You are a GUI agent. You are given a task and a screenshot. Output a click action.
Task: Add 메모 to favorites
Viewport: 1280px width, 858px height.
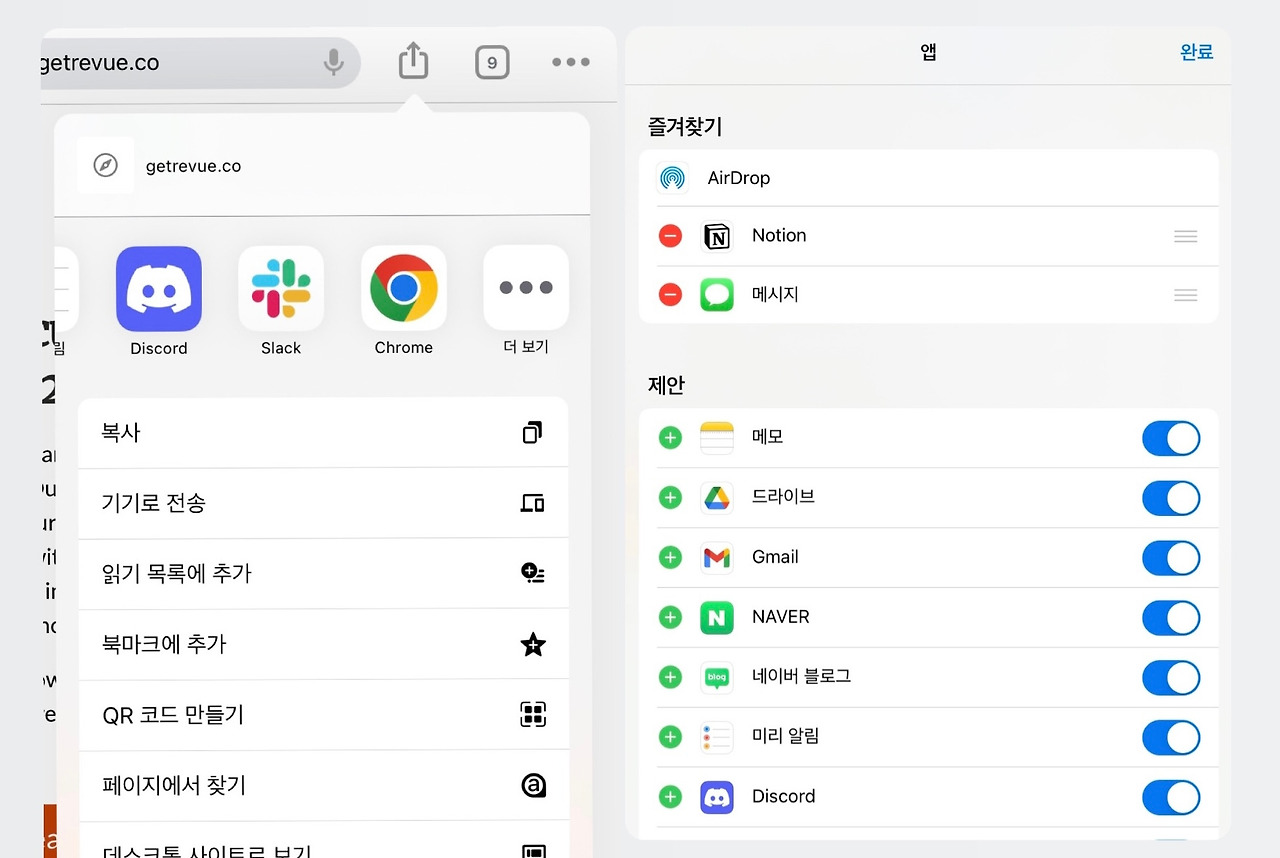(670, 438)
